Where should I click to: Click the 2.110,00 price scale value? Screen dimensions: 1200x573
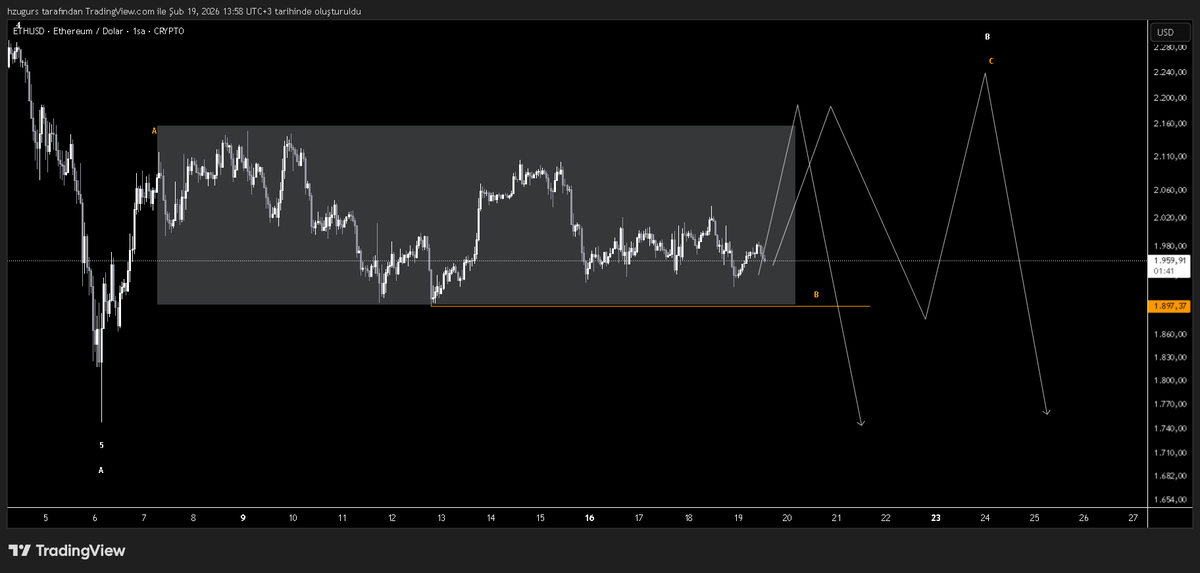click(x=1170, y=157)
